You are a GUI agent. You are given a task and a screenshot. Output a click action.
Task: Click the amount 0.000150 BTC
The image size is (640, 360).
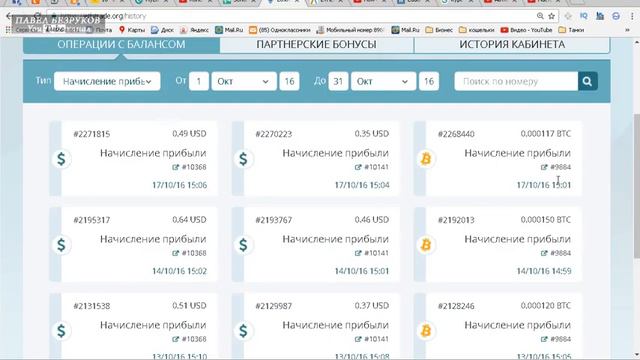[546, 220]
